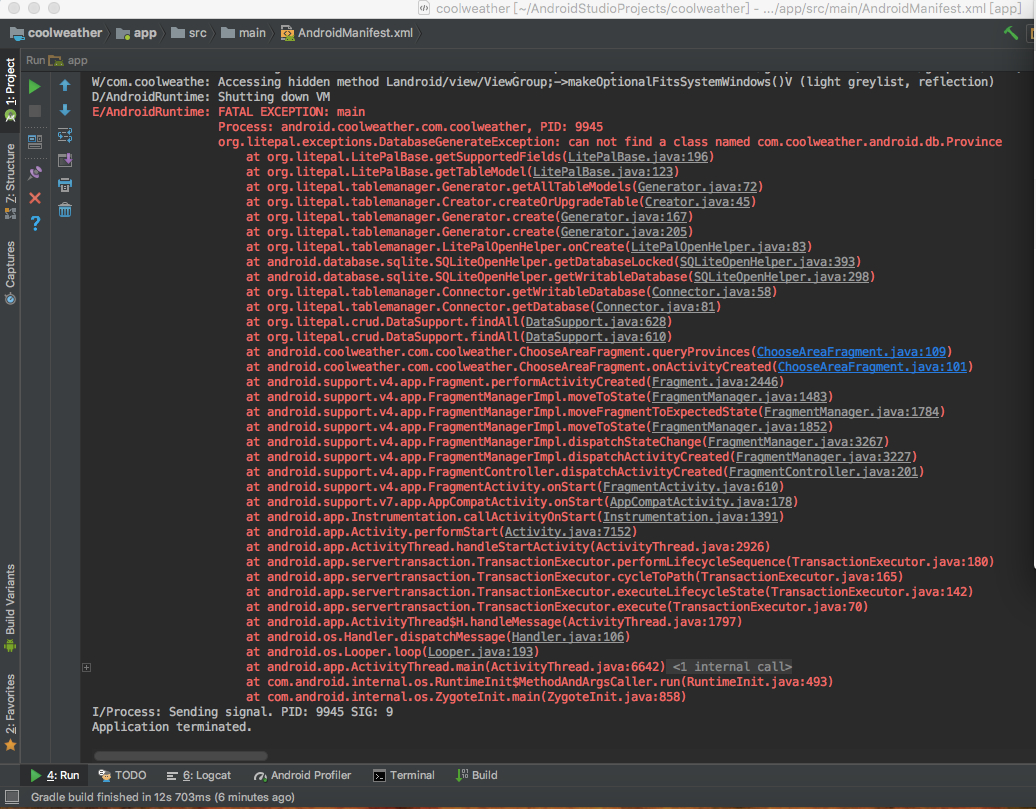Expand the folded internal call line
Image resolution: width=1036 pixels, height=809 pixels.
(x=87, y=668)
